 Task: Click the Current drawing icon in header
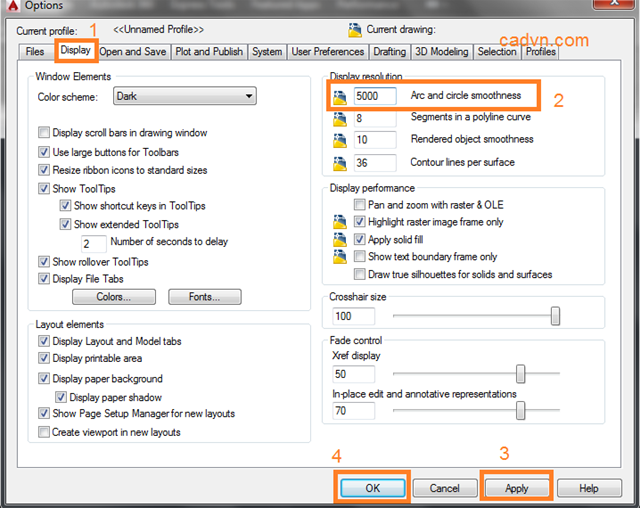tap(355, 30)
